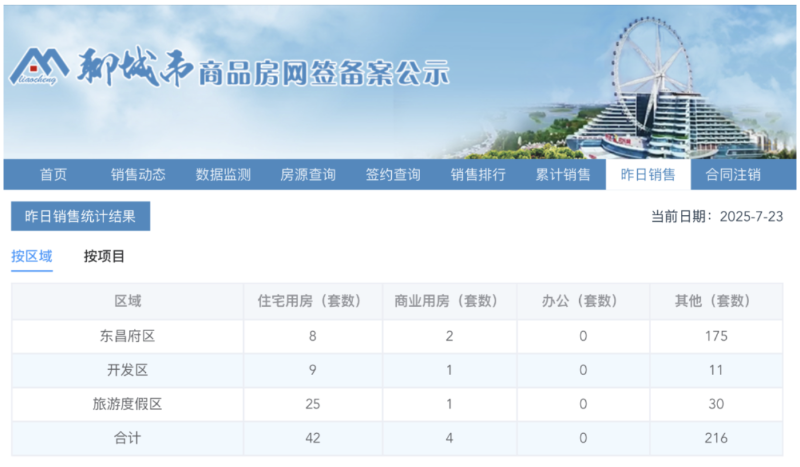Click the 商业用房（套数） column header

click(x=449, y=301)
